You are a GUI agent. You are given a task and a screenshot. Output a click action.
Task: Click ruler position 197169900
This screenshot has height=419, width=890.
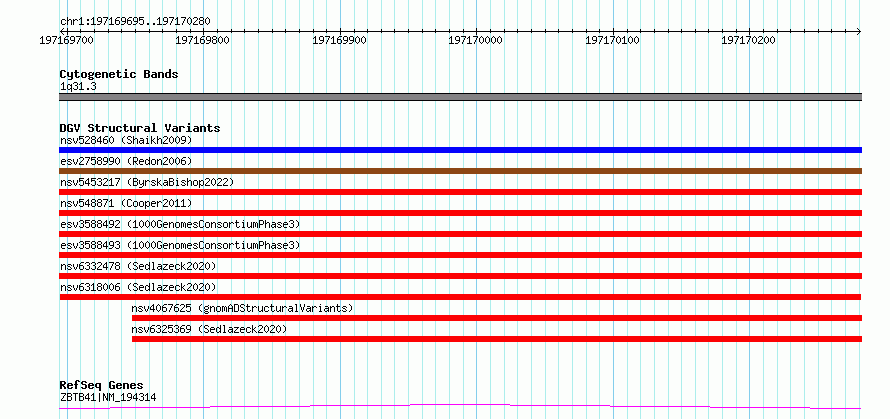[x=339, y=40]
